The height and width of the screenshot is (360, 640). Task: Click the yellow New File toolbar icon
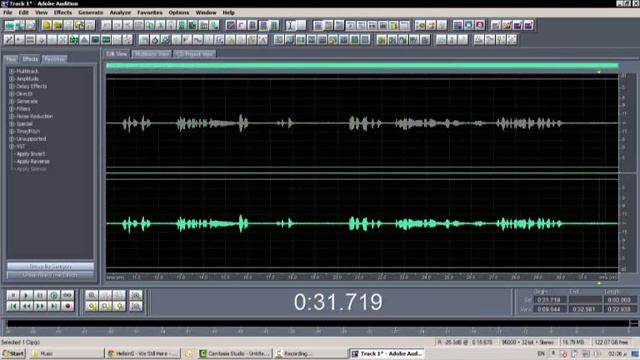[47, 25]
